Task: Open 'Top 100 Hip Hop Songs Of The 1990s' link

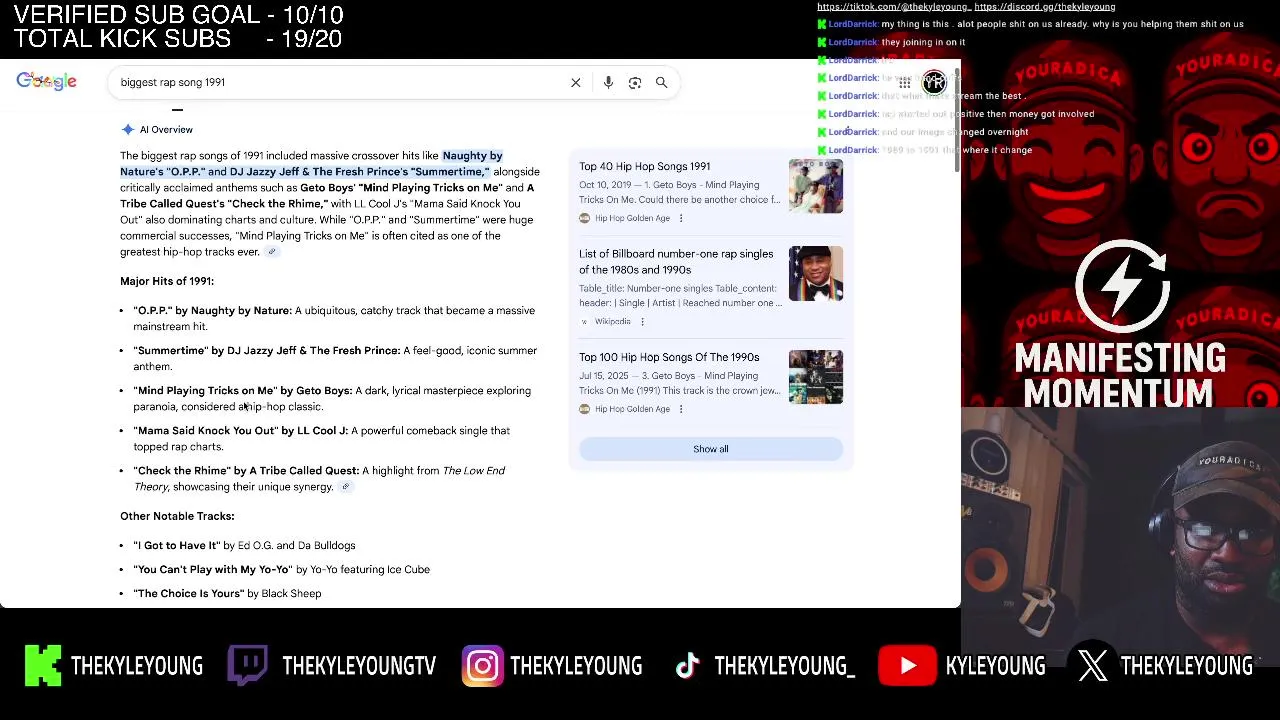Action: tap(669, 357)
